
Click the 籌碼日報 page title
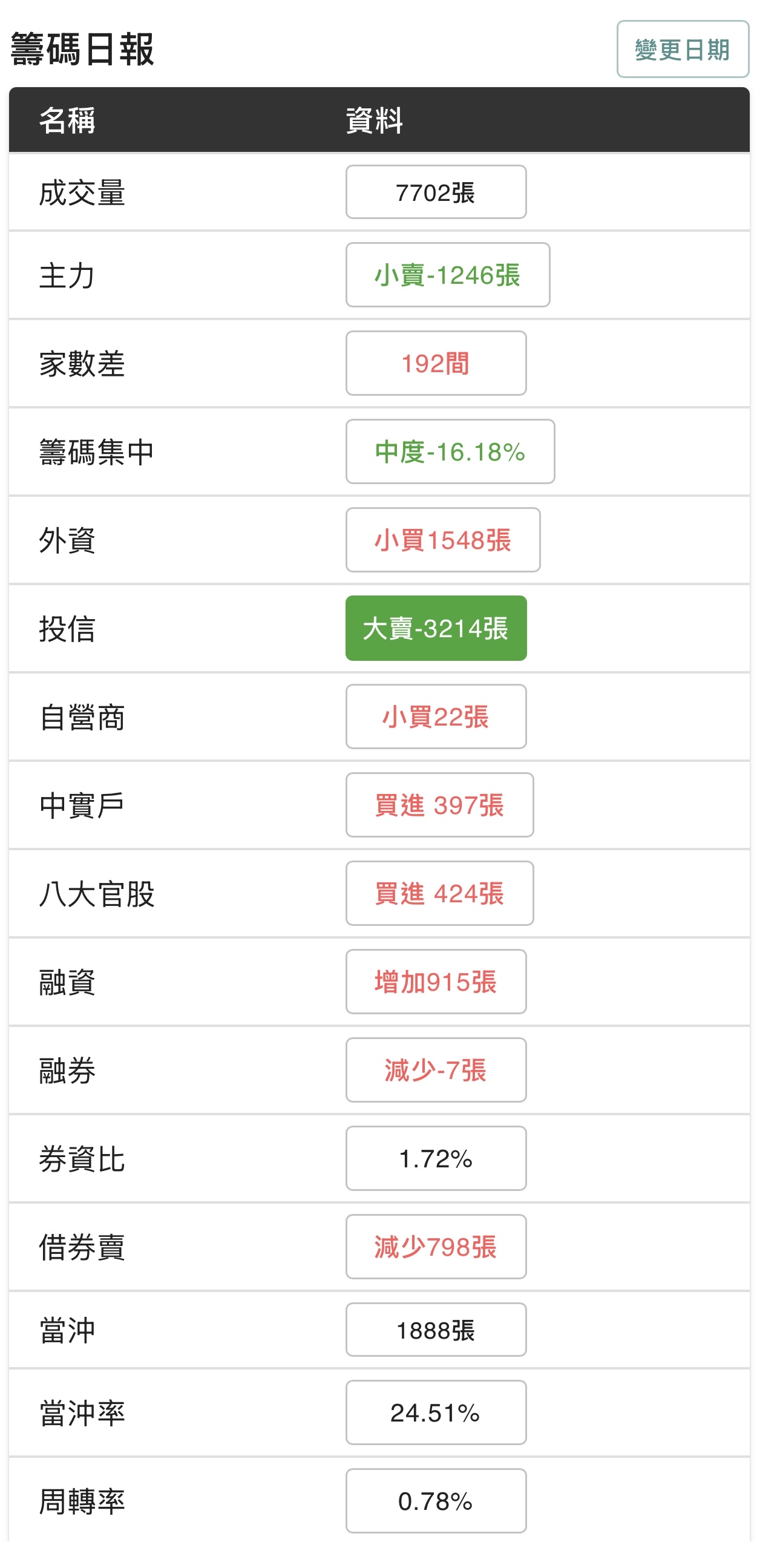[x=82, y=49]
